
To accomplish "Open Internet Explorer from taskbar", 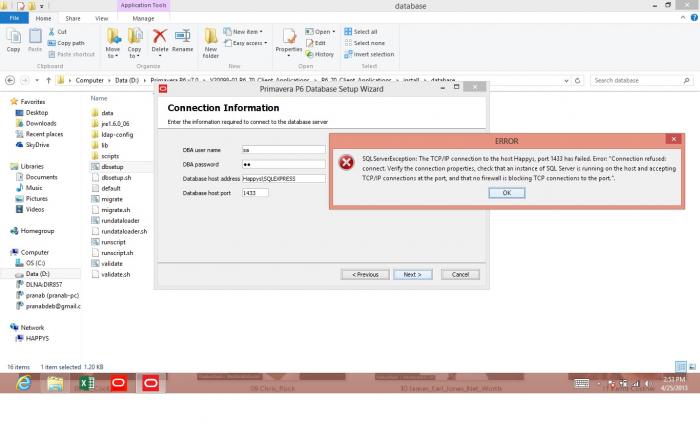I will click(23, 383).
